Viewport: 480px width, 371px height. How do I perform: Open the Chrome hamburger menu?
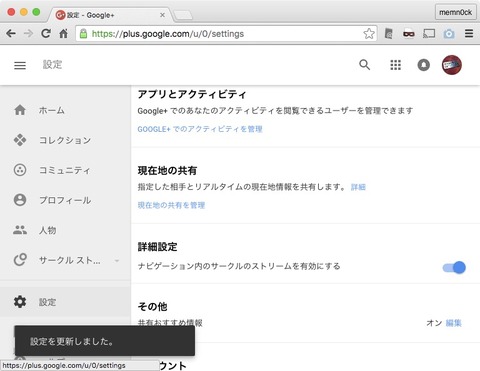coord(469,33)
